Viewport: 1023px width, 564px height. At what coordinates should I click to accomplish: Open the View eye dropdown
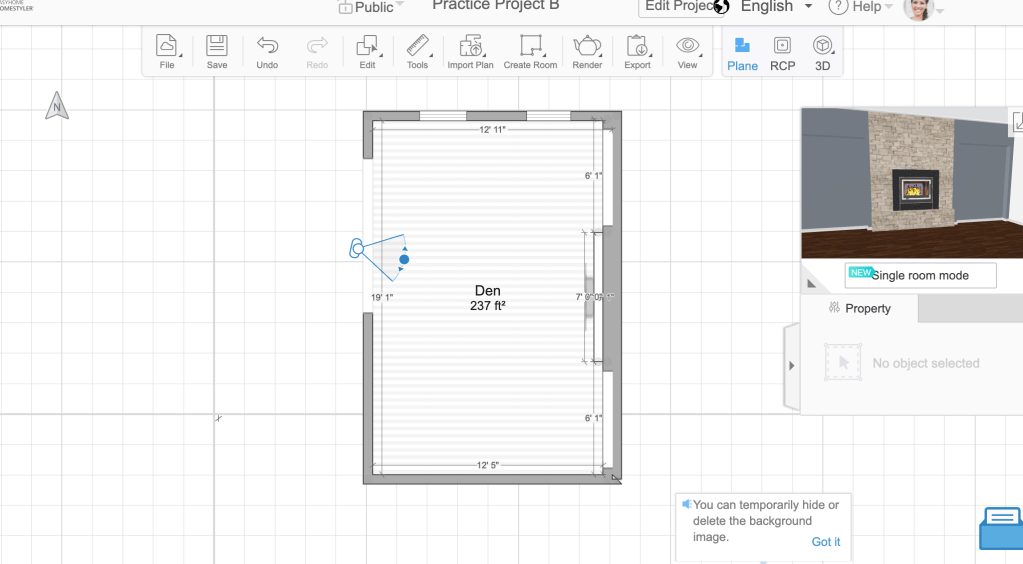click(688, 51)
